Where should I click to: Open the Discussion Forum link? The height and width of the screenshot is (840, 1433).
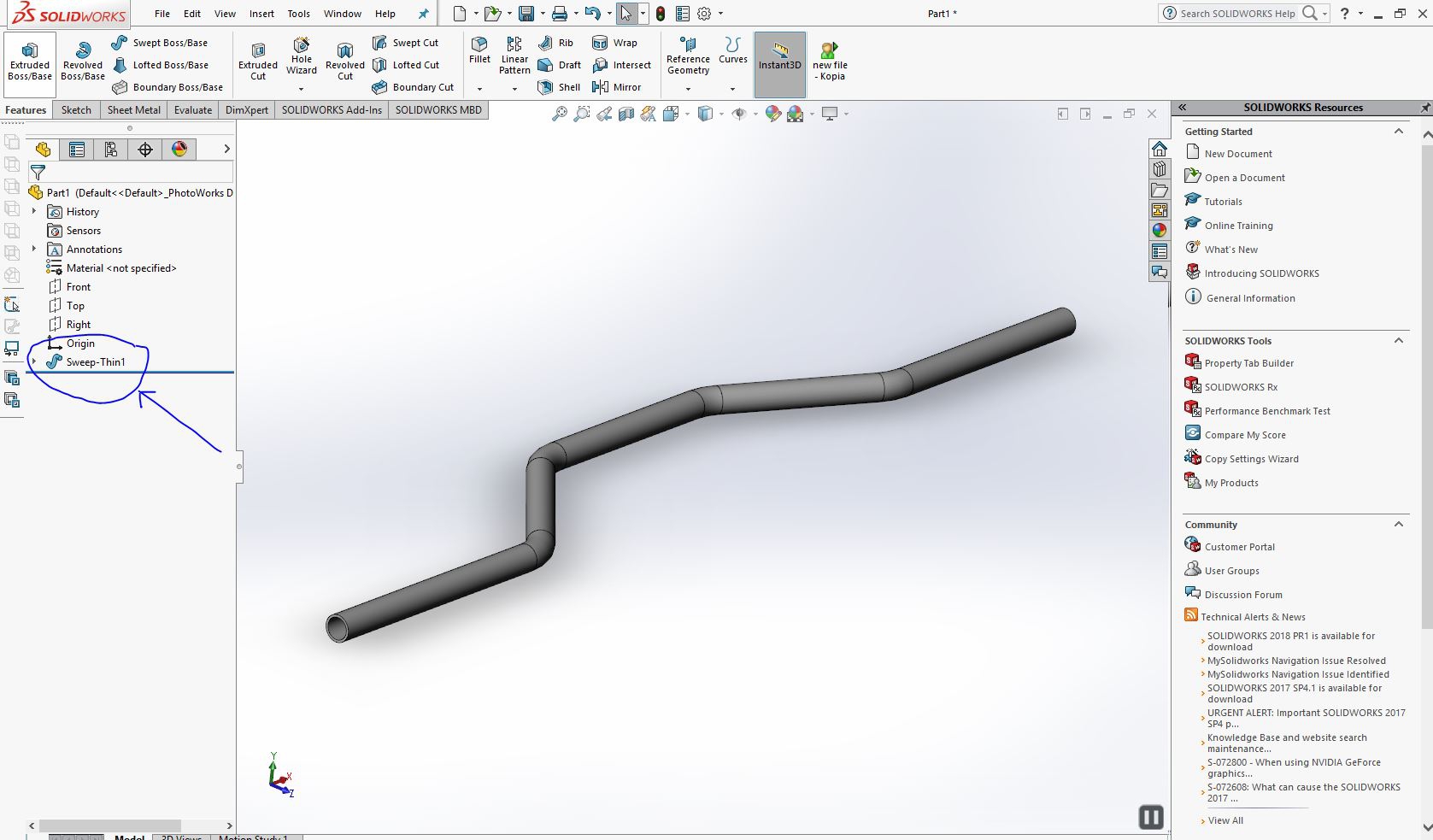pos(1243,595)
